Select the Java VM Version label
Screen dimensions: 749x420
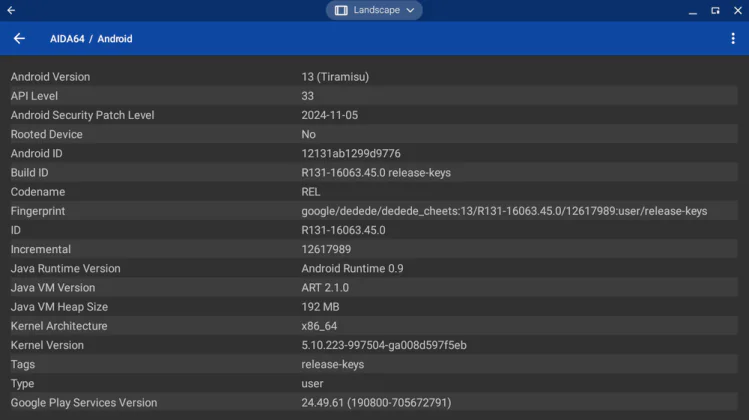click(x=53, y=287)
